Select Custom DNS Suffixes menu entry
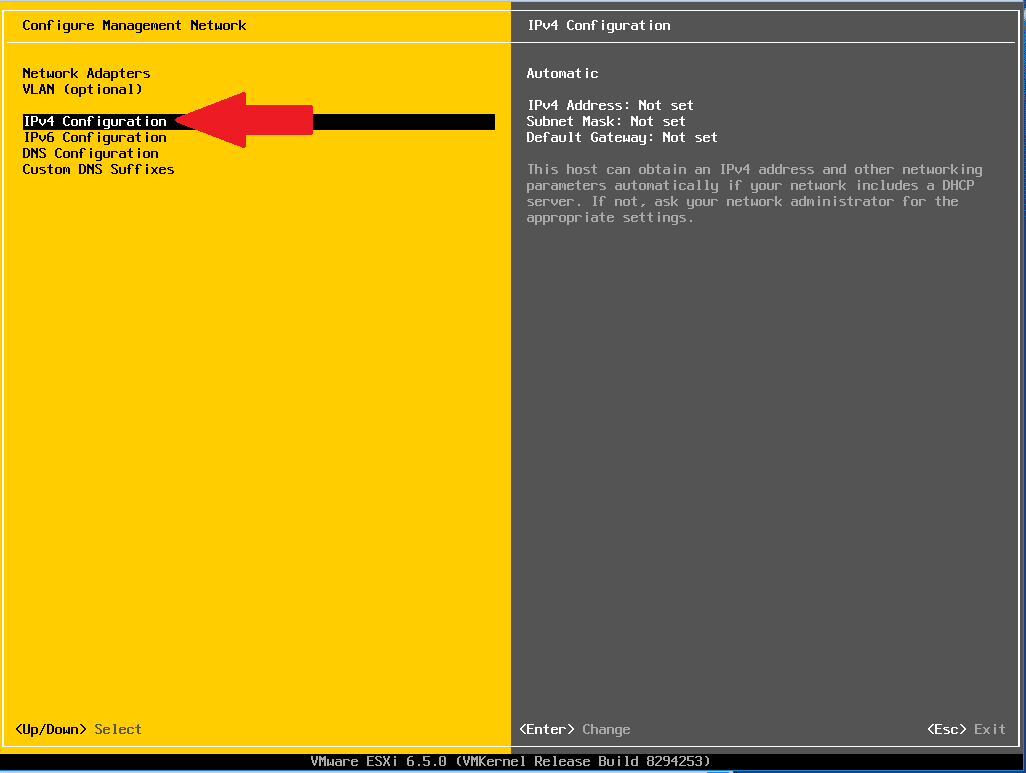The height and width of the screenshot is (773, 1026). (x=98, y=169)
